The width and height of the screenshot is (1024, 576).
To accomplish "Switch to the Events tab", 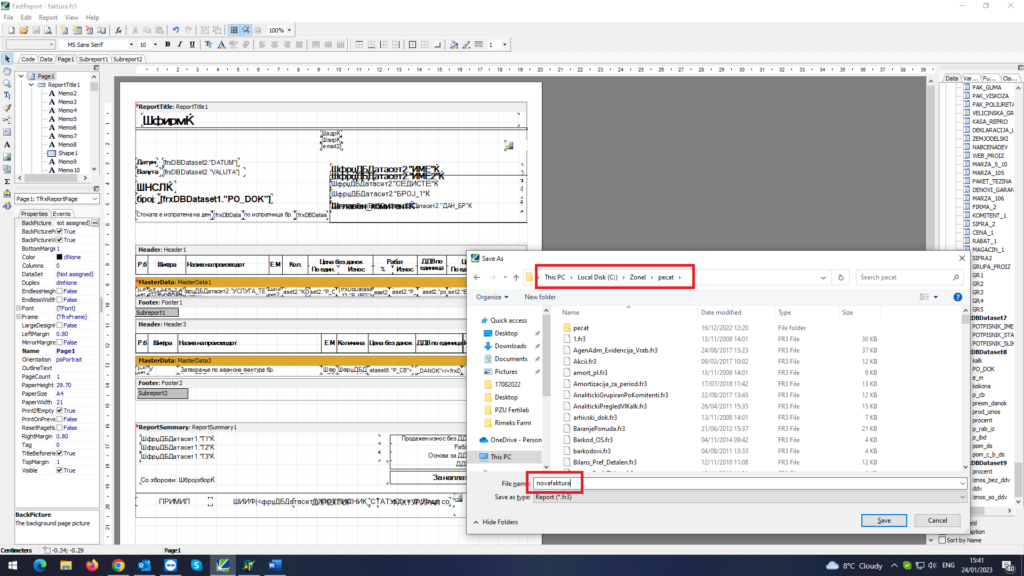I will point(61,214).
